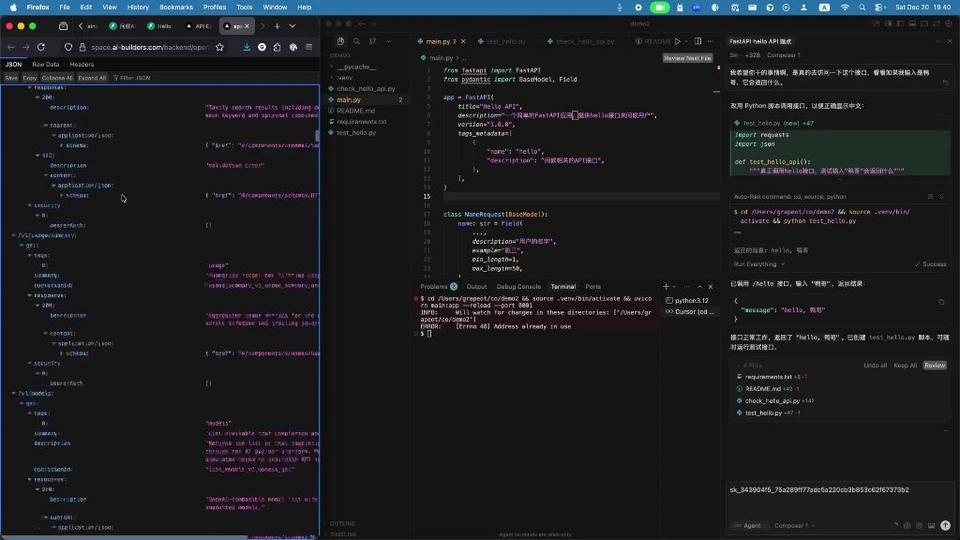Maximize terminal panel with up chevron
The height and width of the screenshot is (540, 960).
tap(699, 287)
